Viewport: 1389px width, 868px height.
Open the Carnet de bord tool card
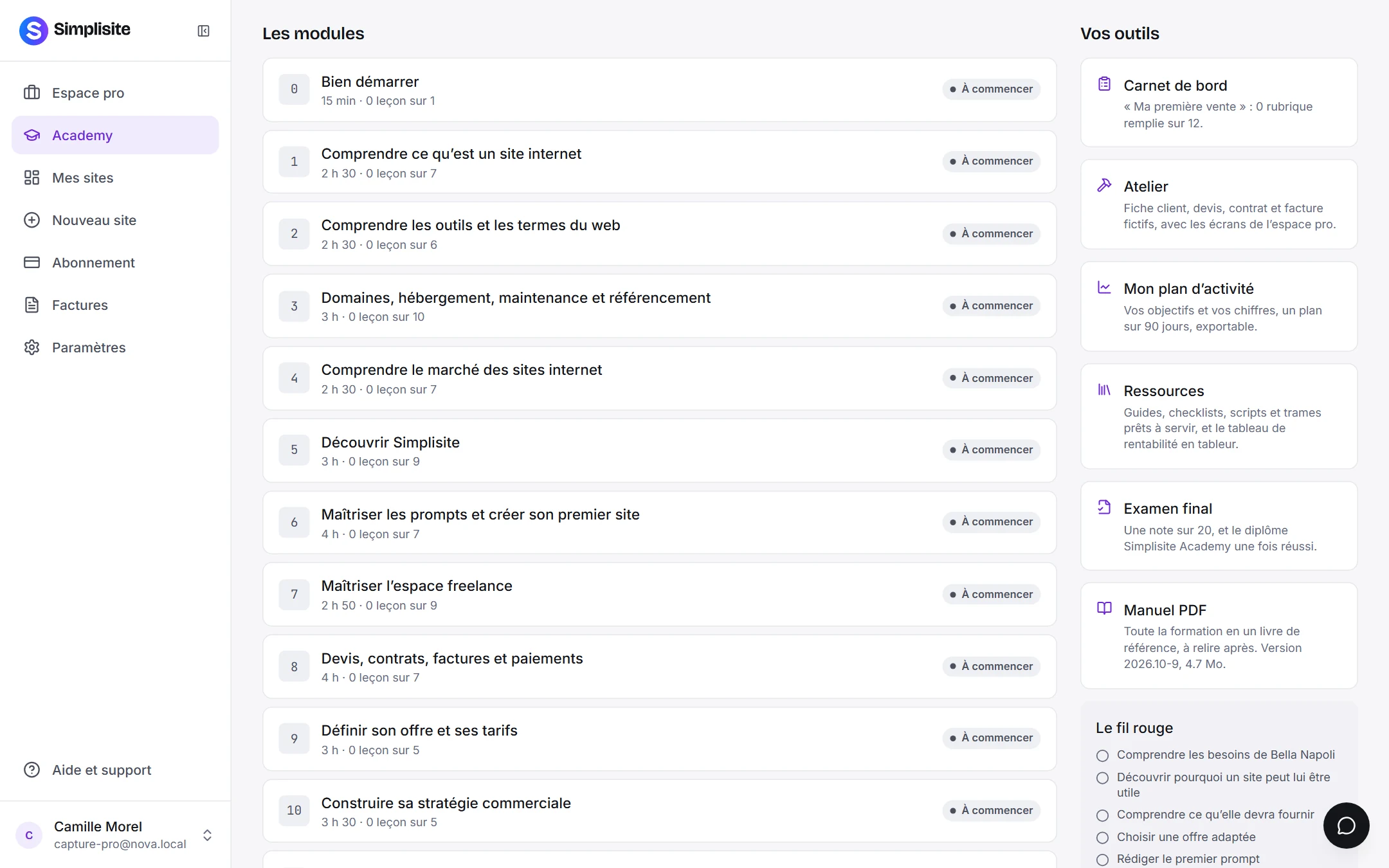(1219, 103)
